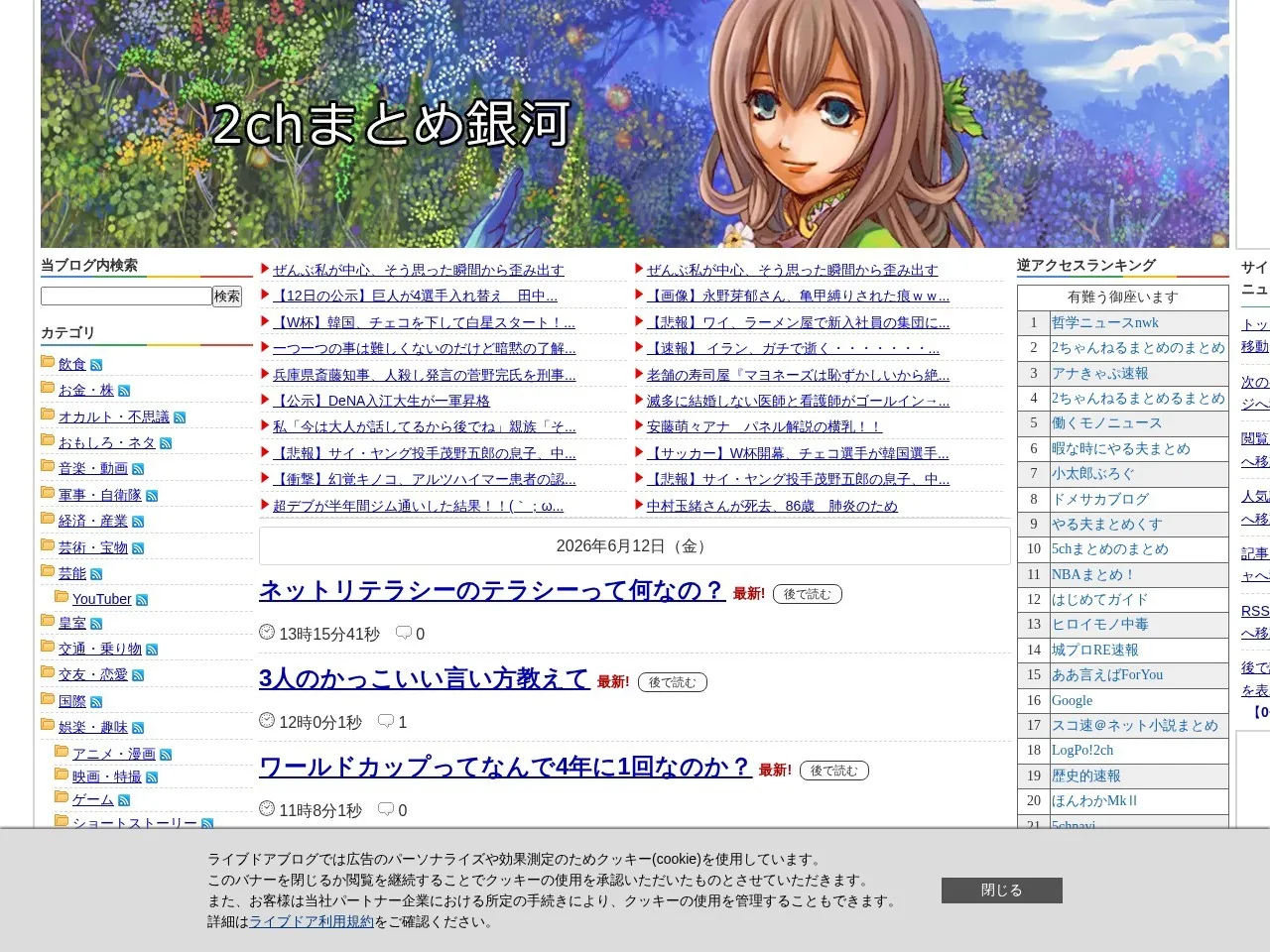Viewport: 1270px width, 952px height.
Task: Open RSS feed icon next to 国際
Action: tap(96, 702)
